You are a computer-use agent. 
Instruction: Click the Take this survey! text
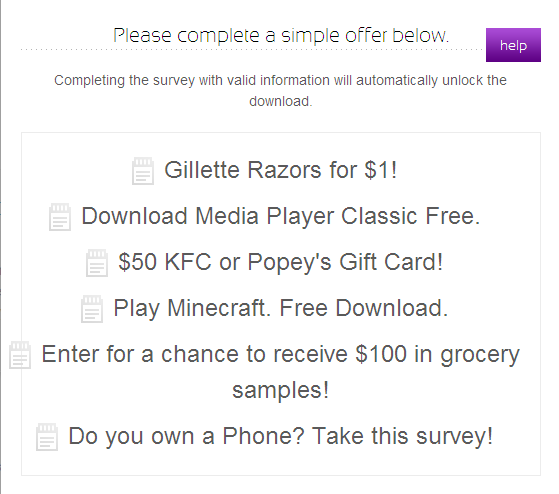pos(402,436)
